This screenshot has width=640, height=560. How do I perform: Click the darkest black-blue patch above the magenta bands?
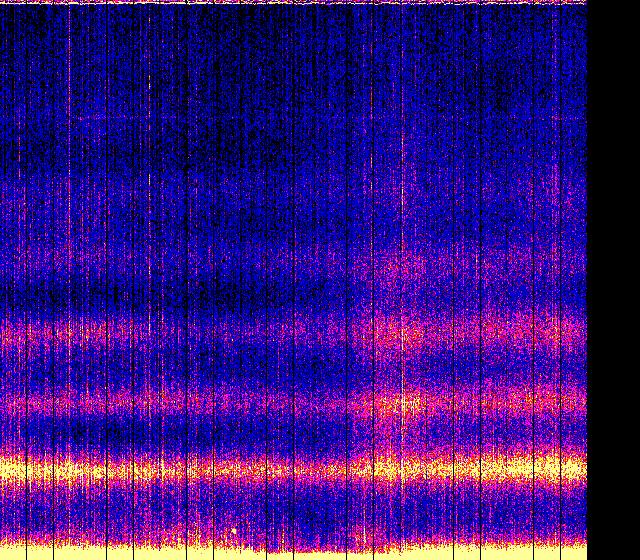click(200, 295)
